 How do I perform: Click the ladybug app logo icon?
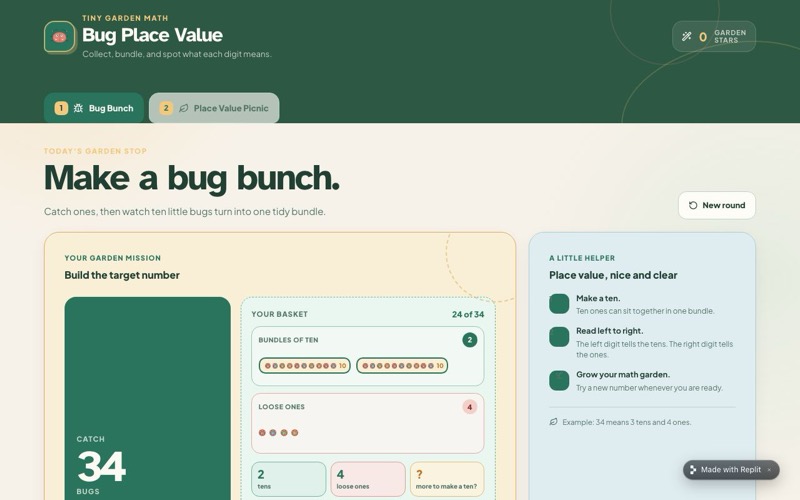click(60, 37)
